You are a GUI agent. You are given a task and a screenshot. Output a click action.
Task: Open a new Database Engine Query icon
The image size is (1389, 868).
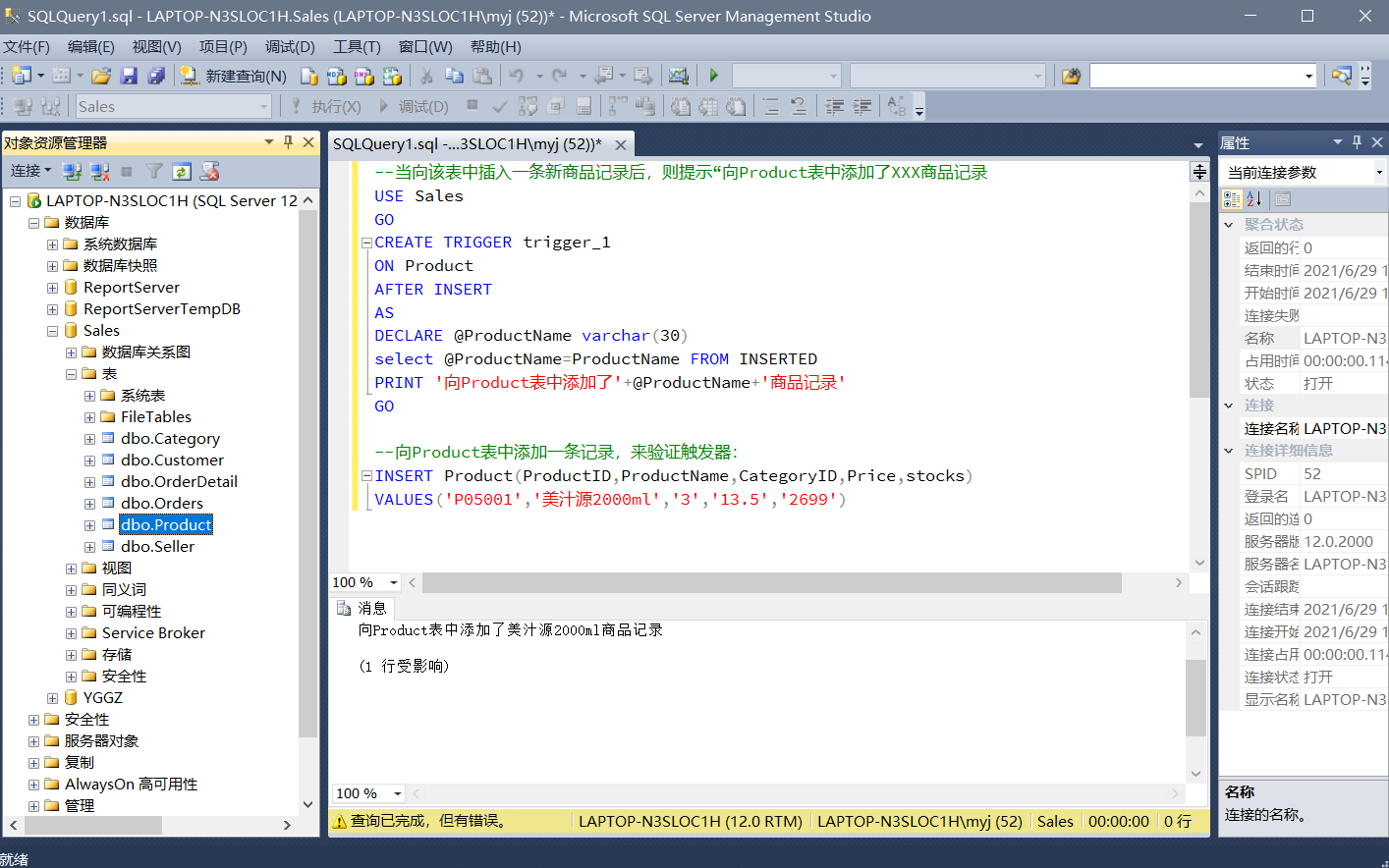[309, 76]
